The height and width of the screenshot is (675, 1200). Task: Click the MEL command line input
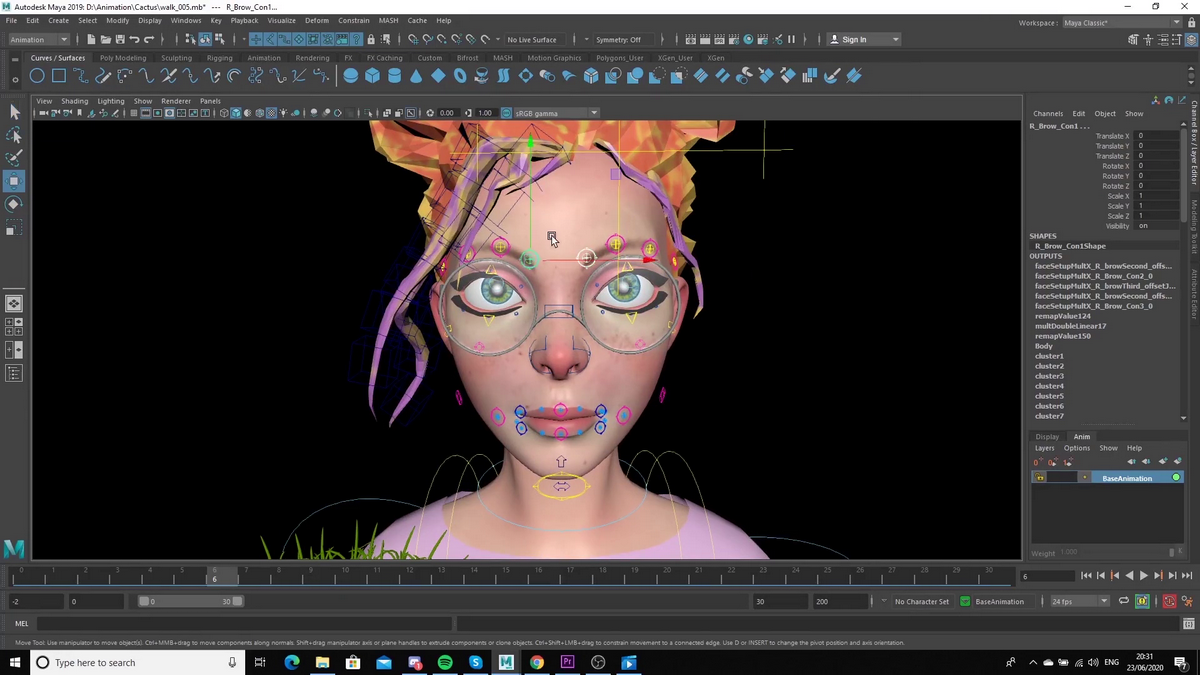[x=245, y=624]
